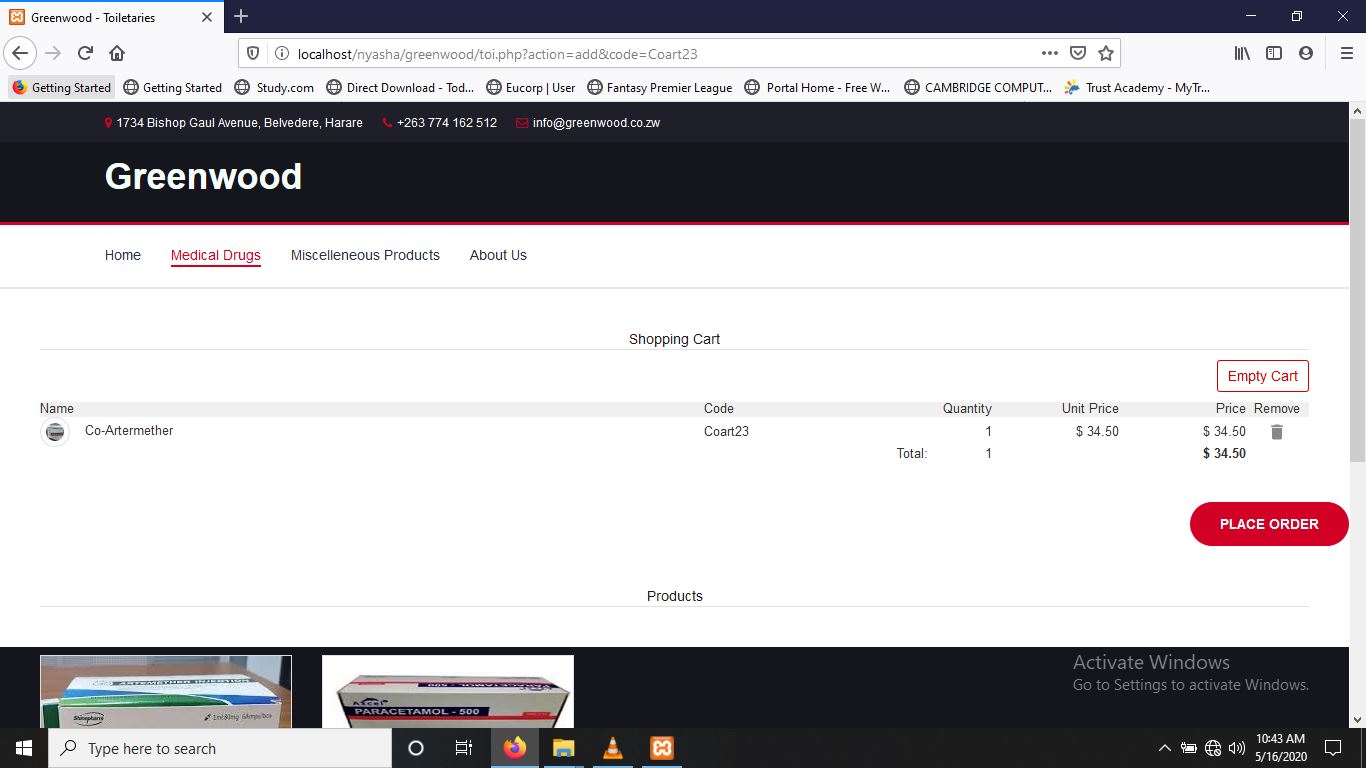Remove Co-Artermether using the trash icon

click(1276, 432)
